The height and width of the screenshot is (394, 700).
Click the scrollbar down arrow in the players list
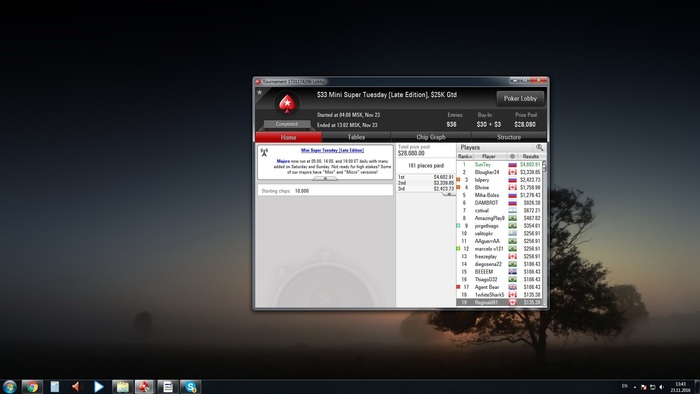tap(544, 304)
